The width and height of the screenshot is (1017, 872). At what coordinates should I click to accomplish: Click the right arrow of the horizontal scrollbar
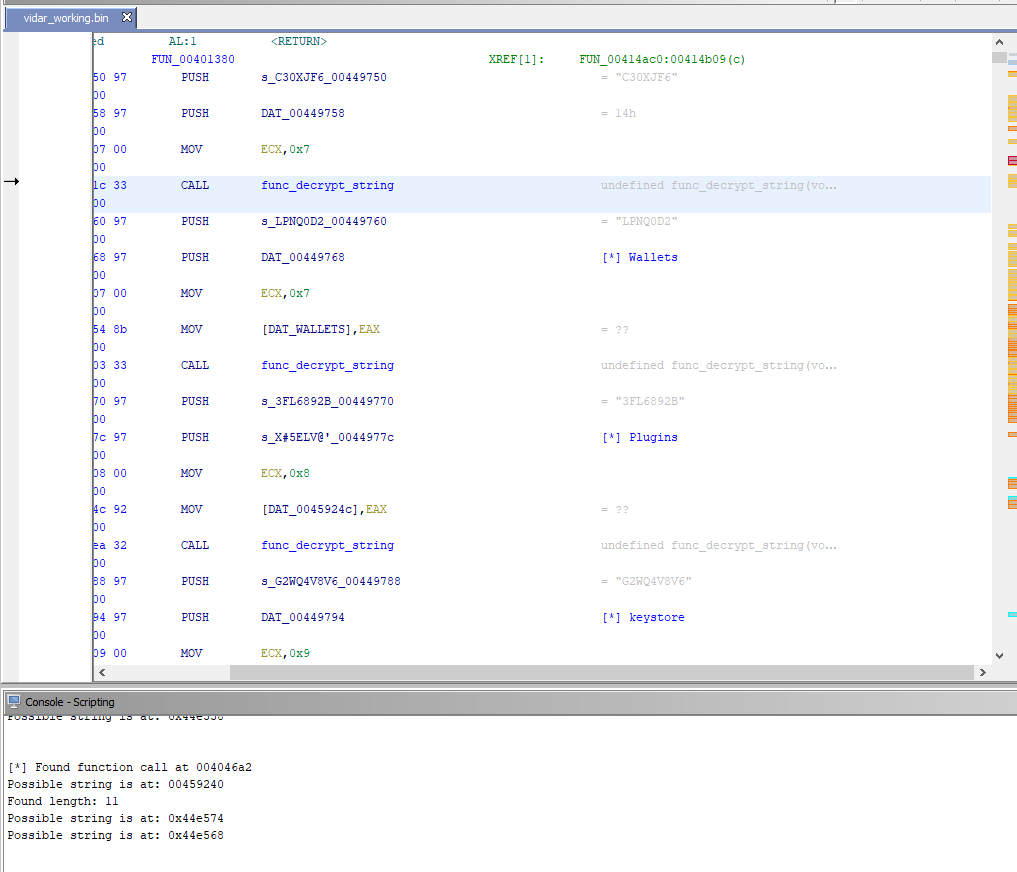tap(982, 672)
